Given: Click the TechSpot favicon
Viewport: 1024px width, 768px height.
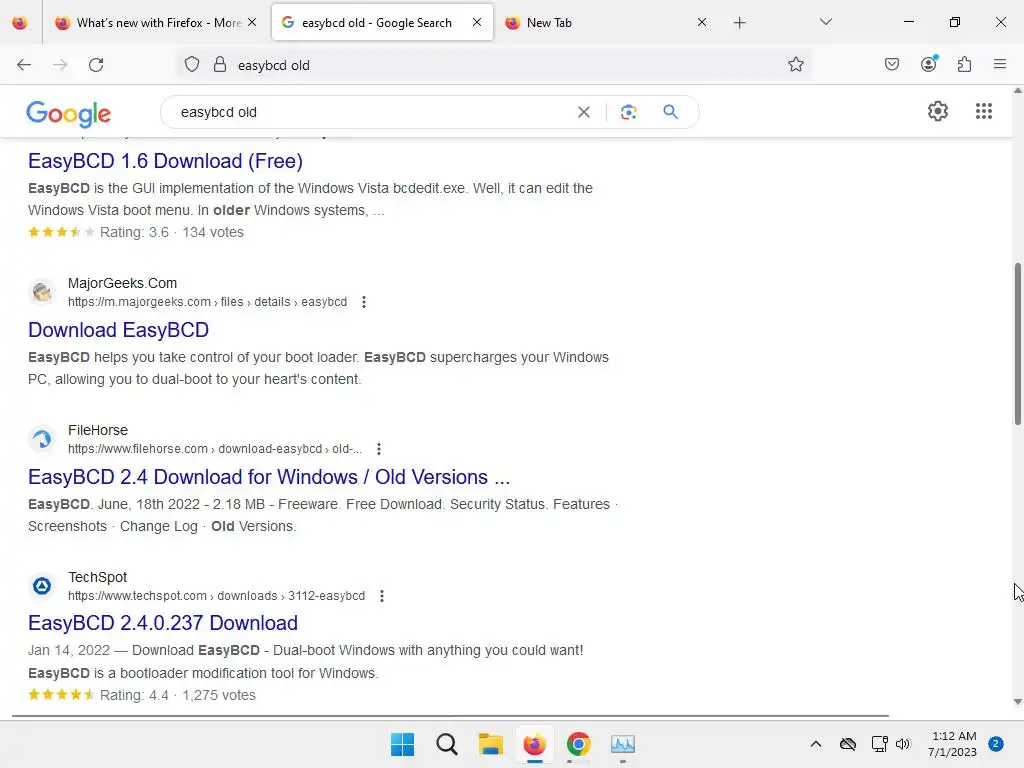Looking at the screenshot, I should pyautogui.click(x=42, y=586).
